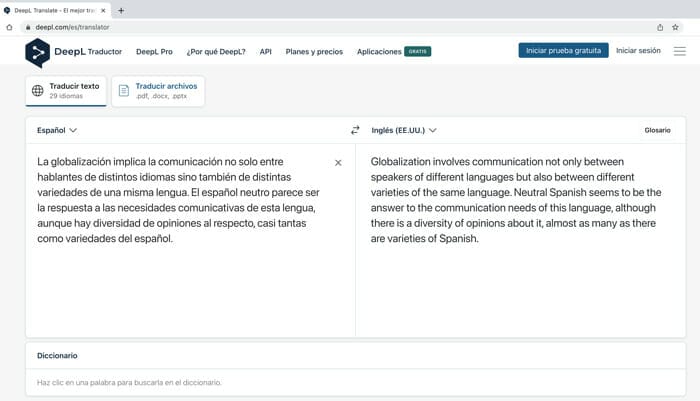Click the DeepL Traductor brand text
Image resolution: width=700 pixels, height=401 pixels.
[x=88, y=52]
